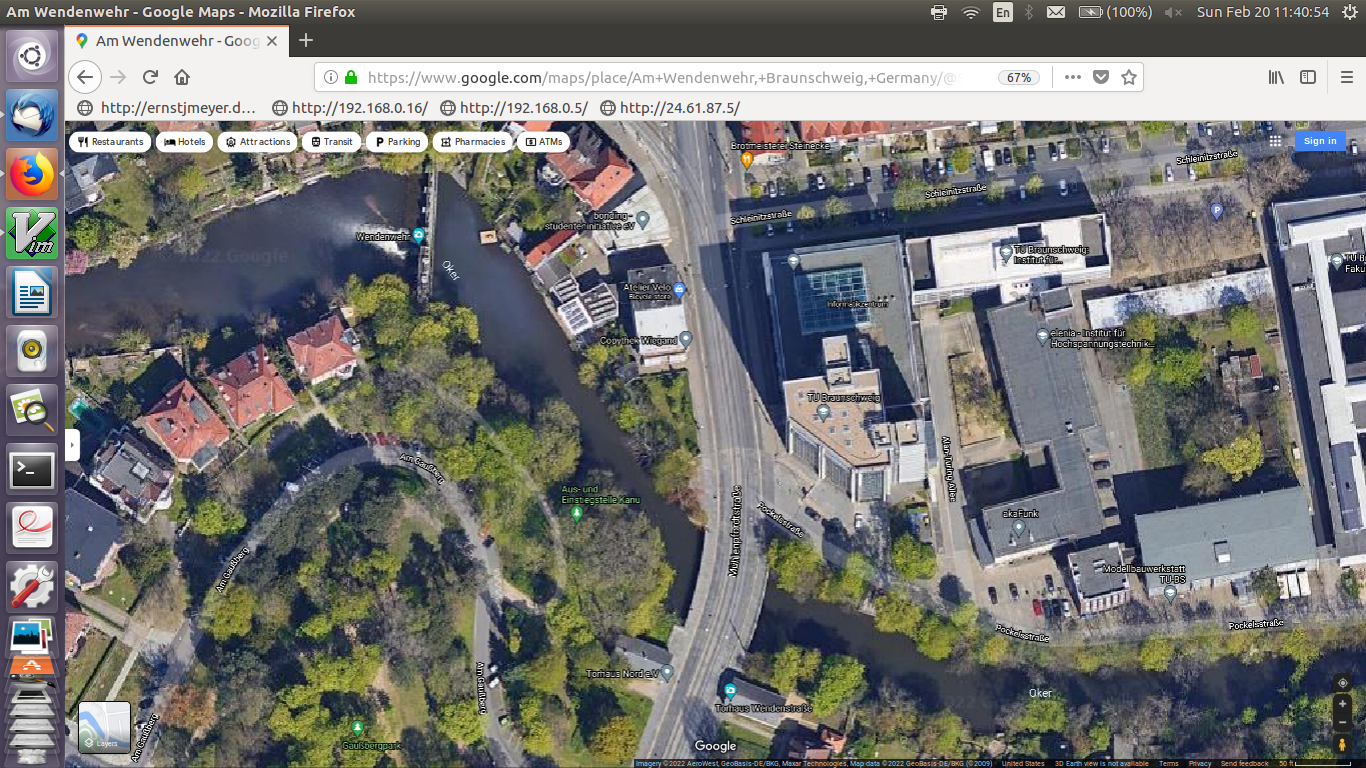Screen dimensions: 1366x768
Task: Toggle the Firefox sidebar view
Action: pyautogui.click(x=1307, y=77)
